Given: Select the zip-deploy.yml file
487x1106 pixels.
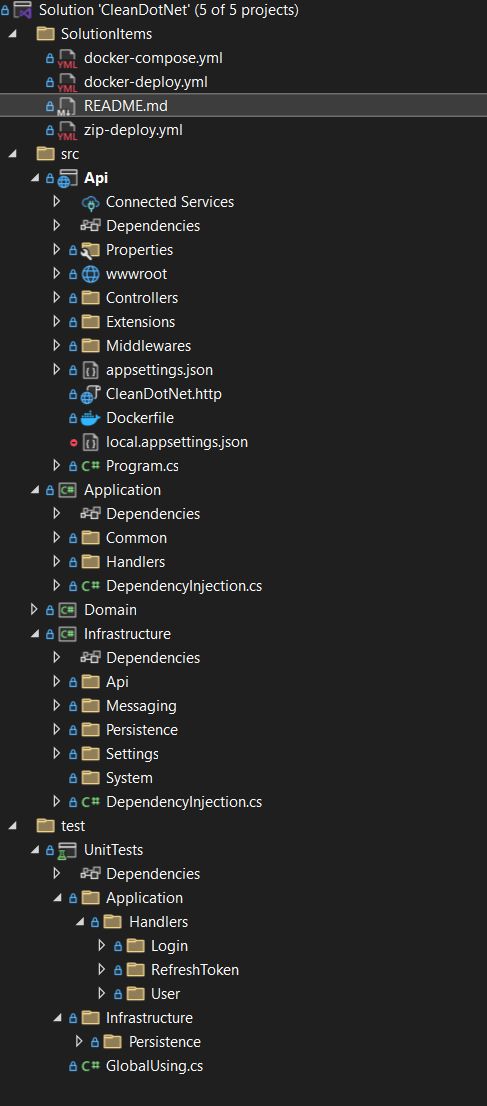Looking at the screenshot, I should coord(133,130).
